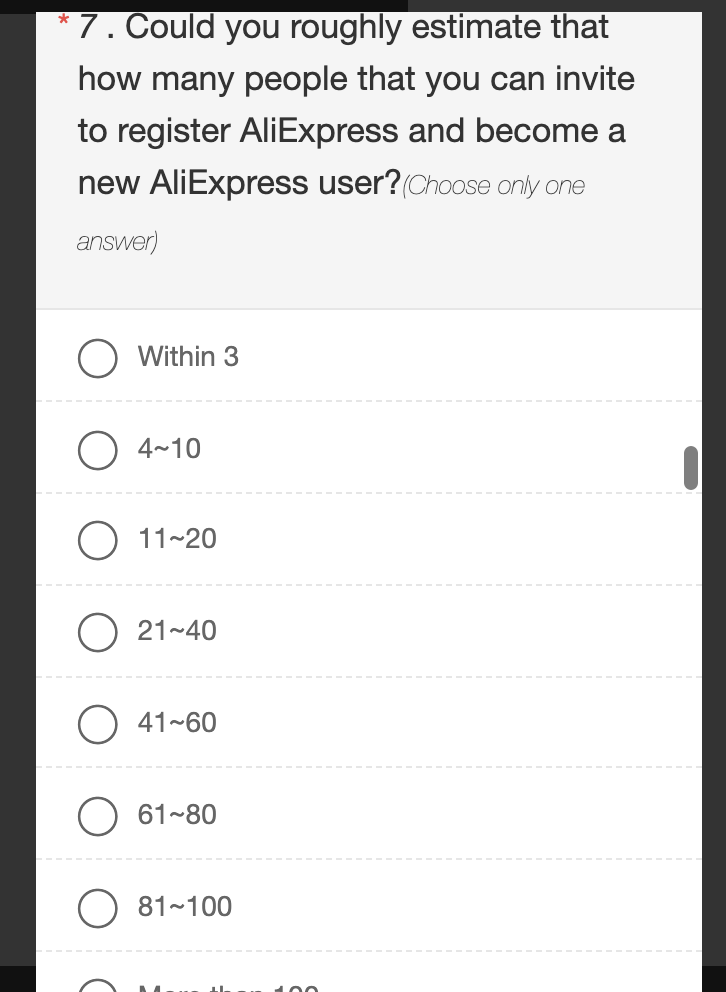This screenshot has height=992, width=726.
Task: Click the vertical scrollbar thumb
Action: coord(691,468)
